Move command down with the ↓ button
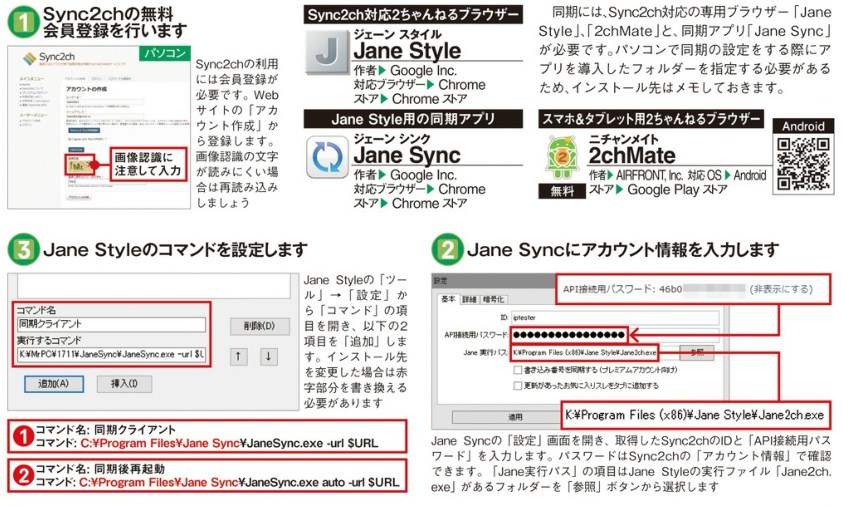 click(x=268, y=356)
